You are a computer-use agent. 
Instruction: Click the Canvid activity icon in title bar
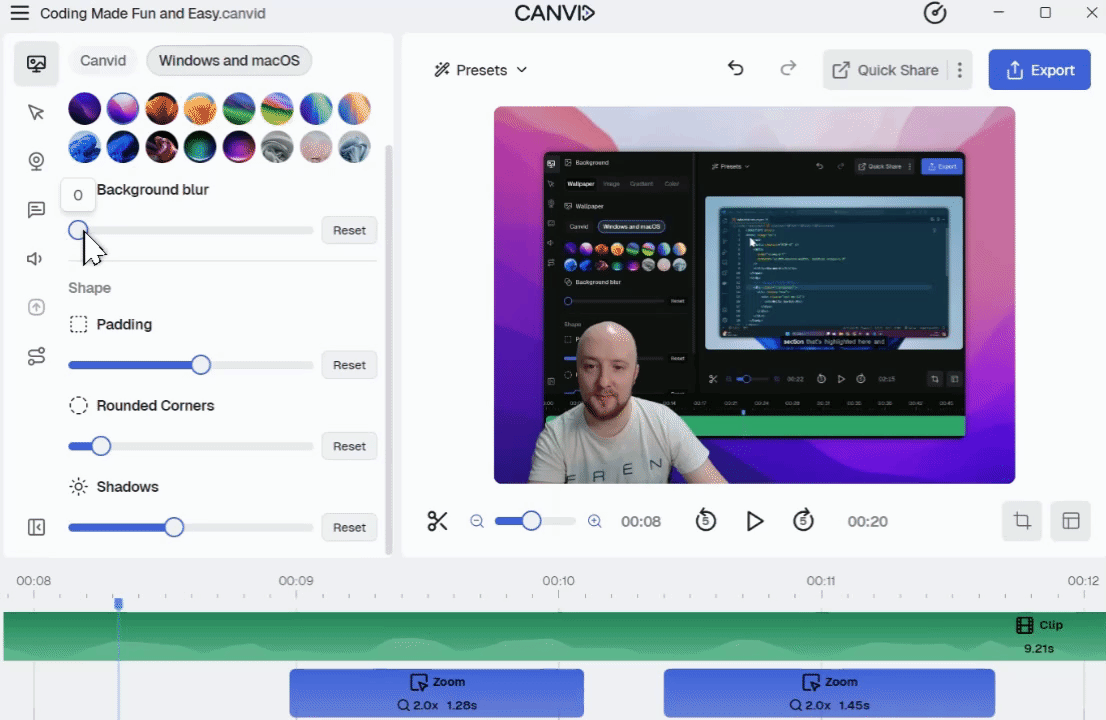935,13
